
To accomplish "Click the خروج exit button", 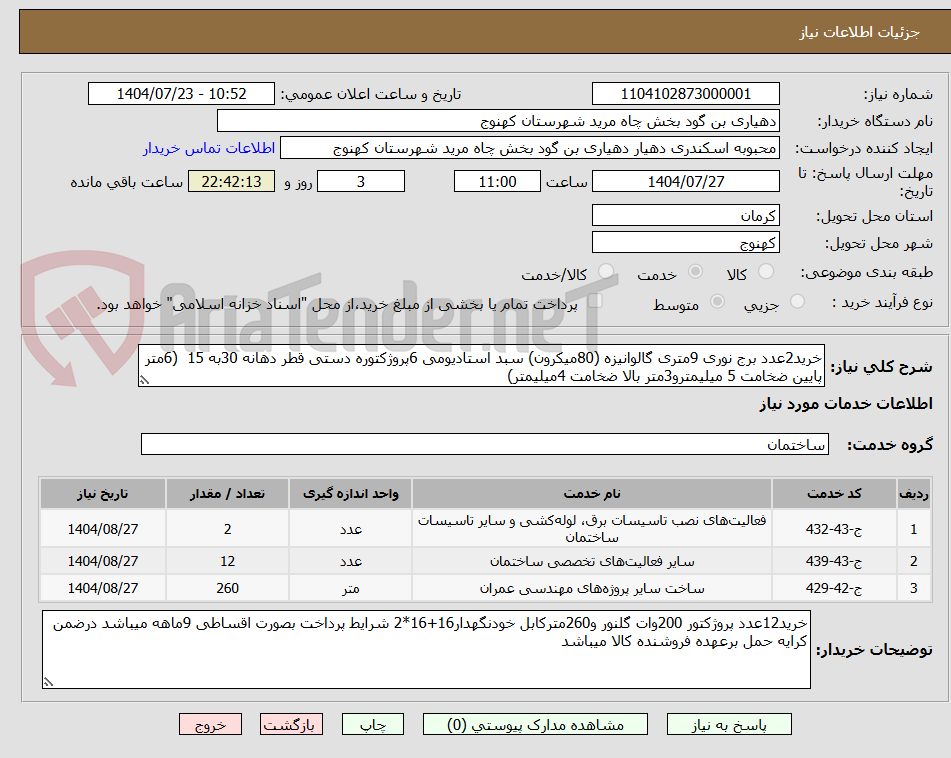I will click(212, 724).
